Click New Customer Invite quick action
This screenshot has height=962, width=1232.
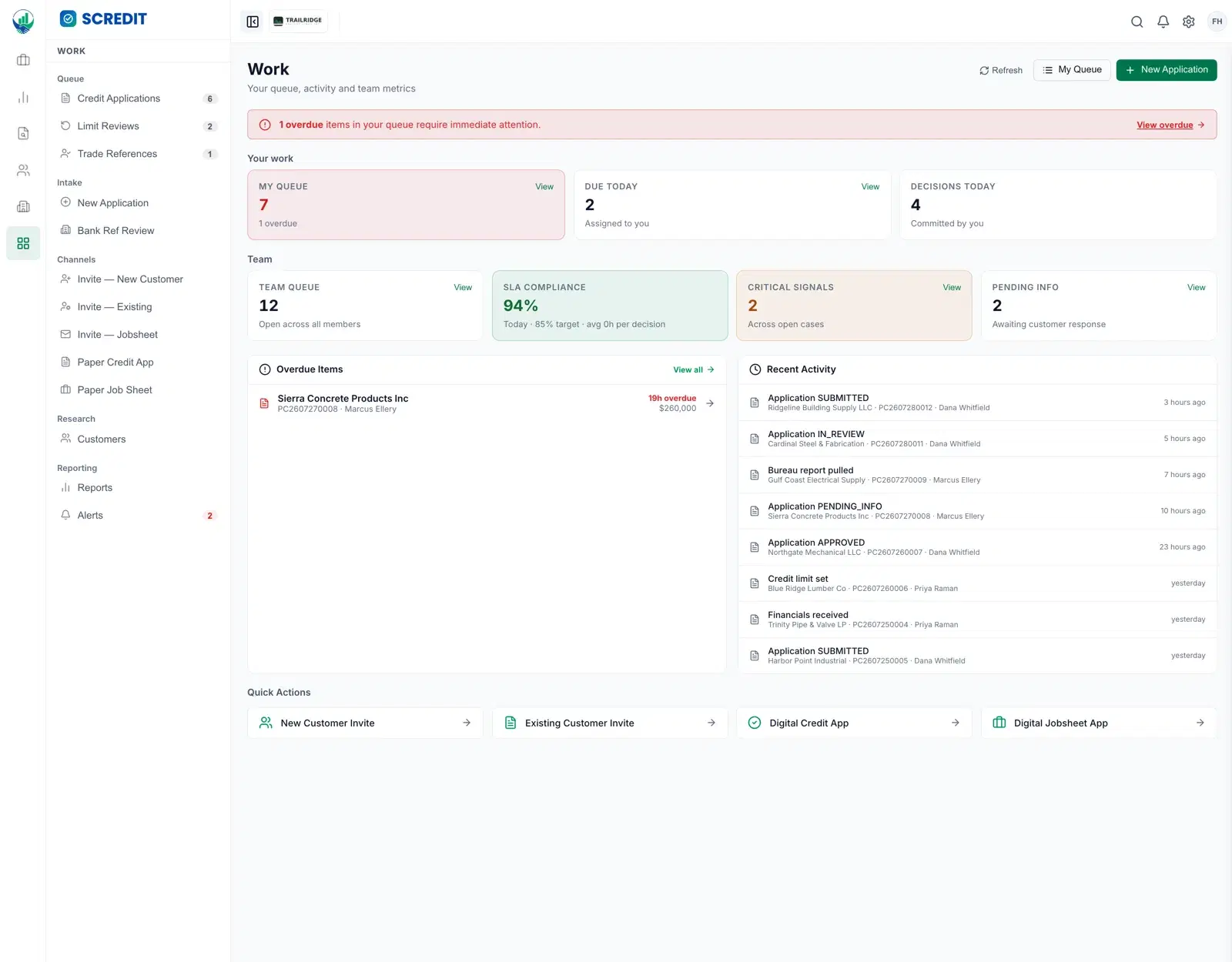(365, 723)
